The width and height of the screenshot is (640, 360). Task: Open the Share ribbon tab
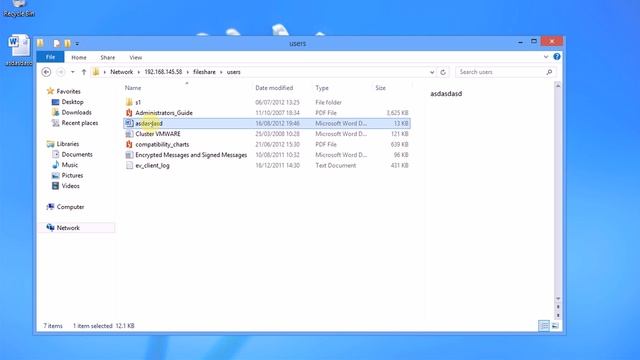(x=108, y=58)
